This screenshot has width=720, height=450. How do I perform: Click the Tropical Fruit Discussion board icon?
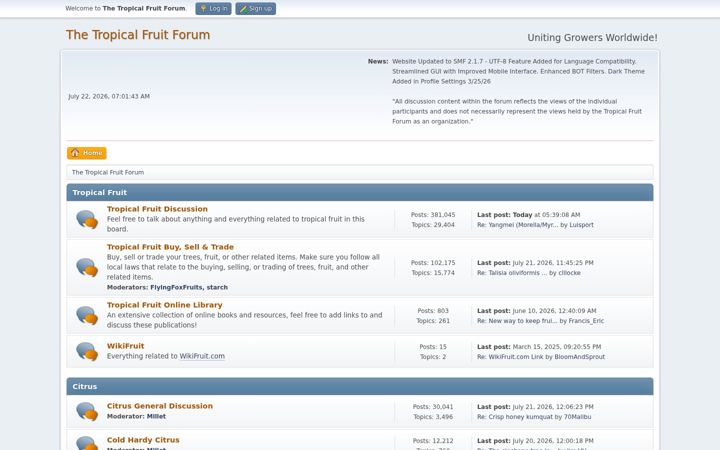coord(87,219)
